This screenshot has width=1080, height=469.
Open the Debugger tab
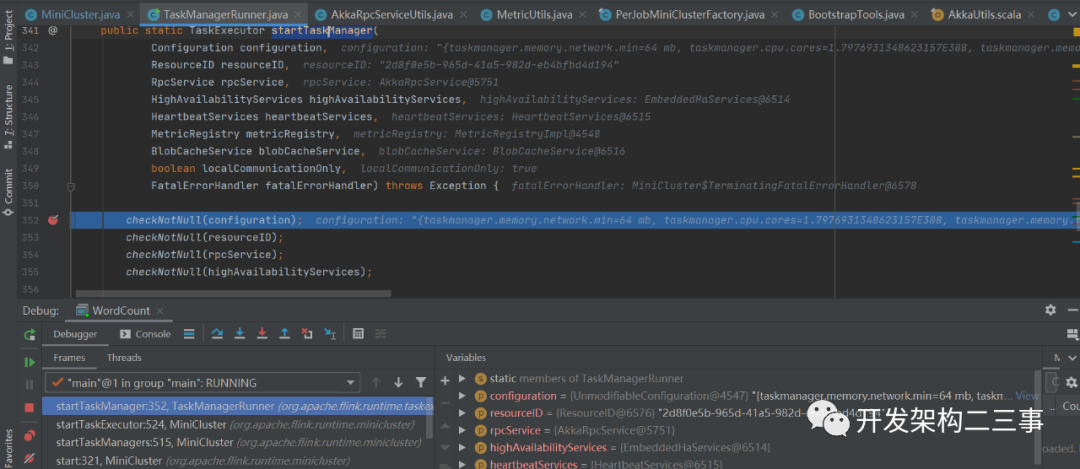[75, 334]
